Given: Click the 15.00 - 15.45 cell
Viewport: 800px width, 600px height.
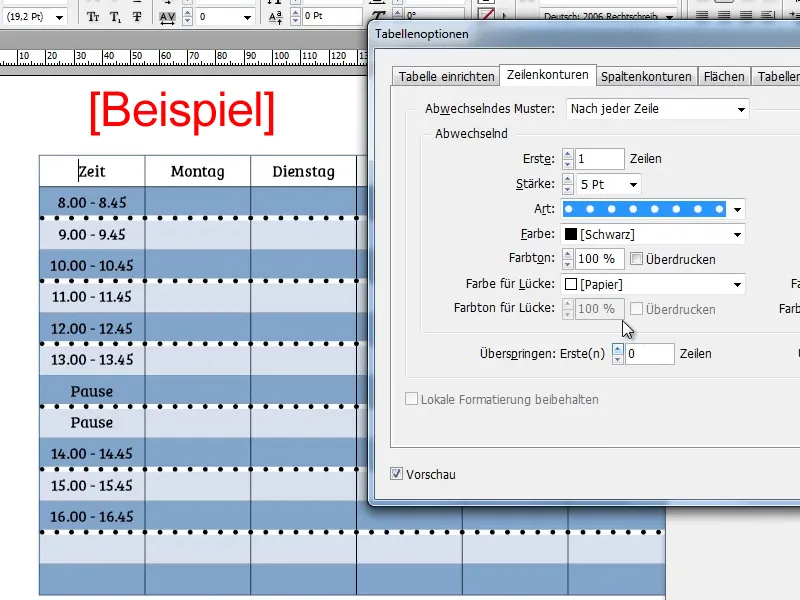Looking at the screenshot, I should 92,485.
